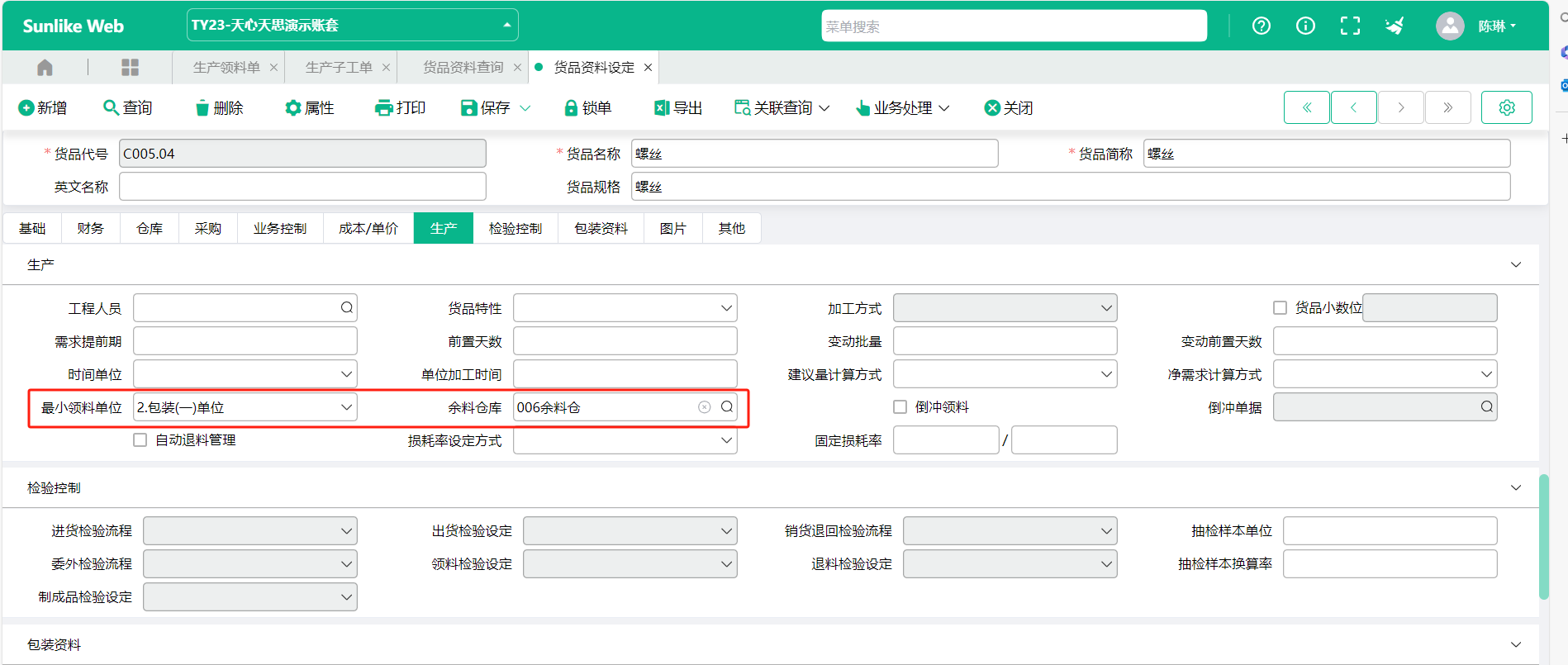Screen dimensions: 1568x665
Task: Click the 固定损耗率 first input
Action: coord(946,439)
